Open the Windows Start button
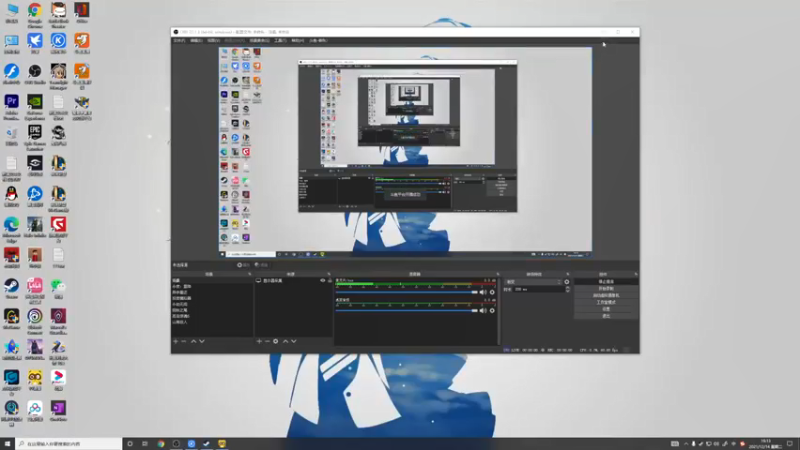Image resolution: width=800 pixels, height=450 pixels. point(7,444)
